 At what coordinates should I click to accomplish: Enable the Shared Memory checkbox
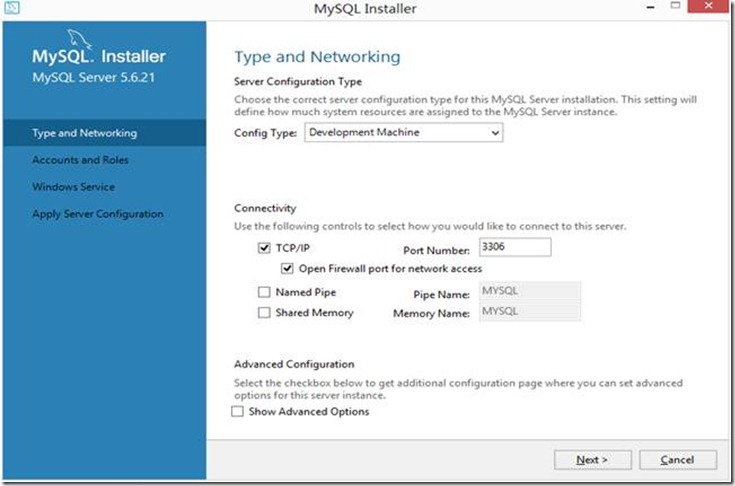click(264, 312)
